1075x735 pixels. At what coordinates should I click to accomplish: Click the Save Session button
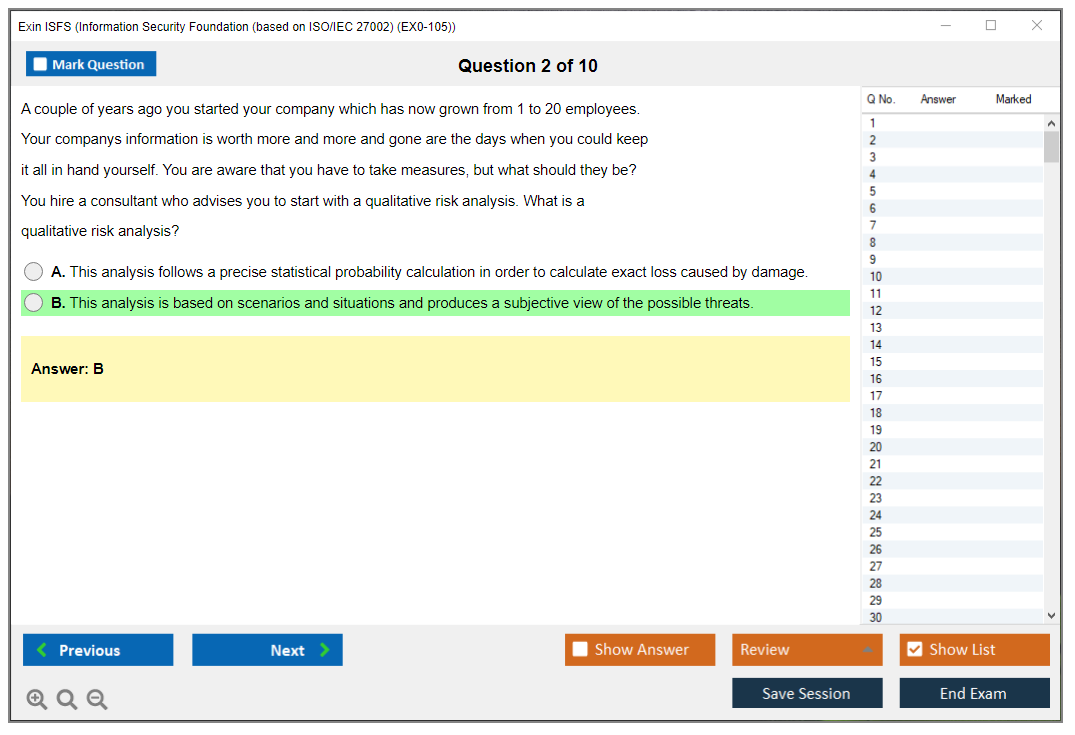(x=807, y=694)
